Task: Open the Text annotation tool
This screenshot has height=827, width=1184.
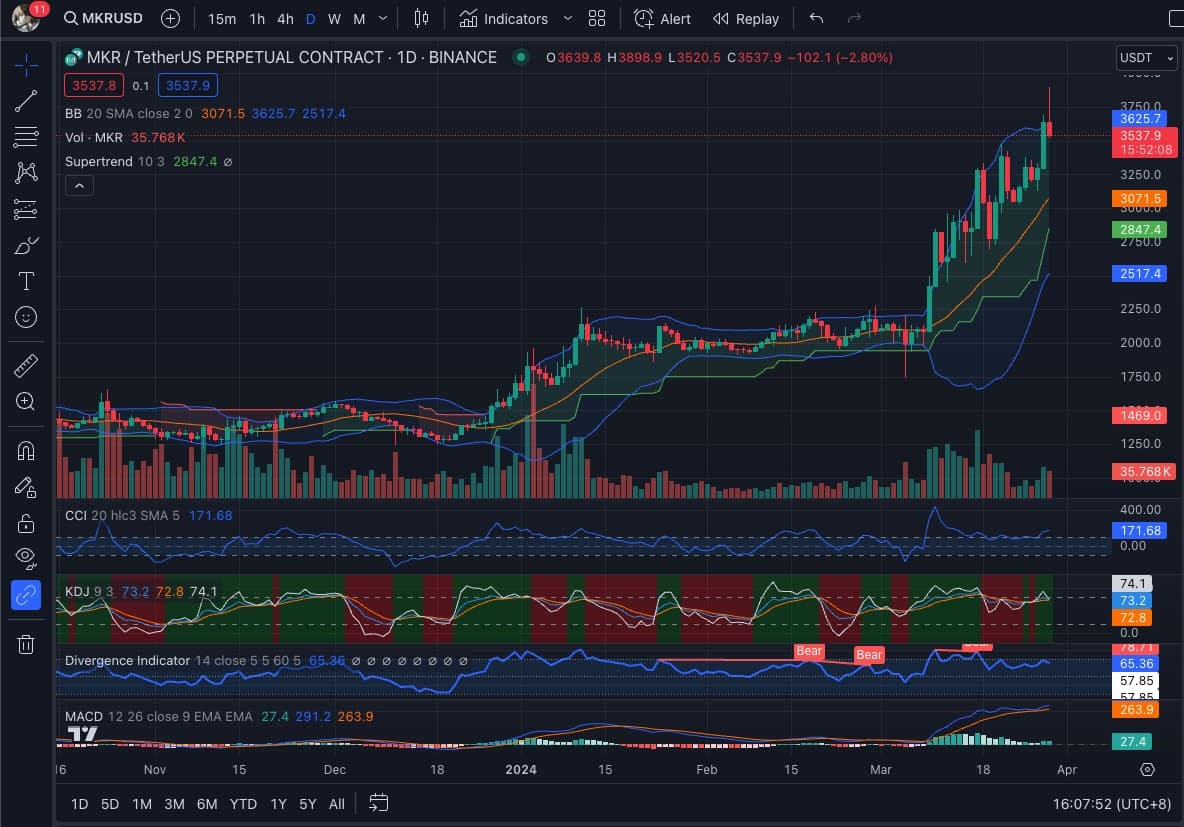Action: (x=26, y=281)
